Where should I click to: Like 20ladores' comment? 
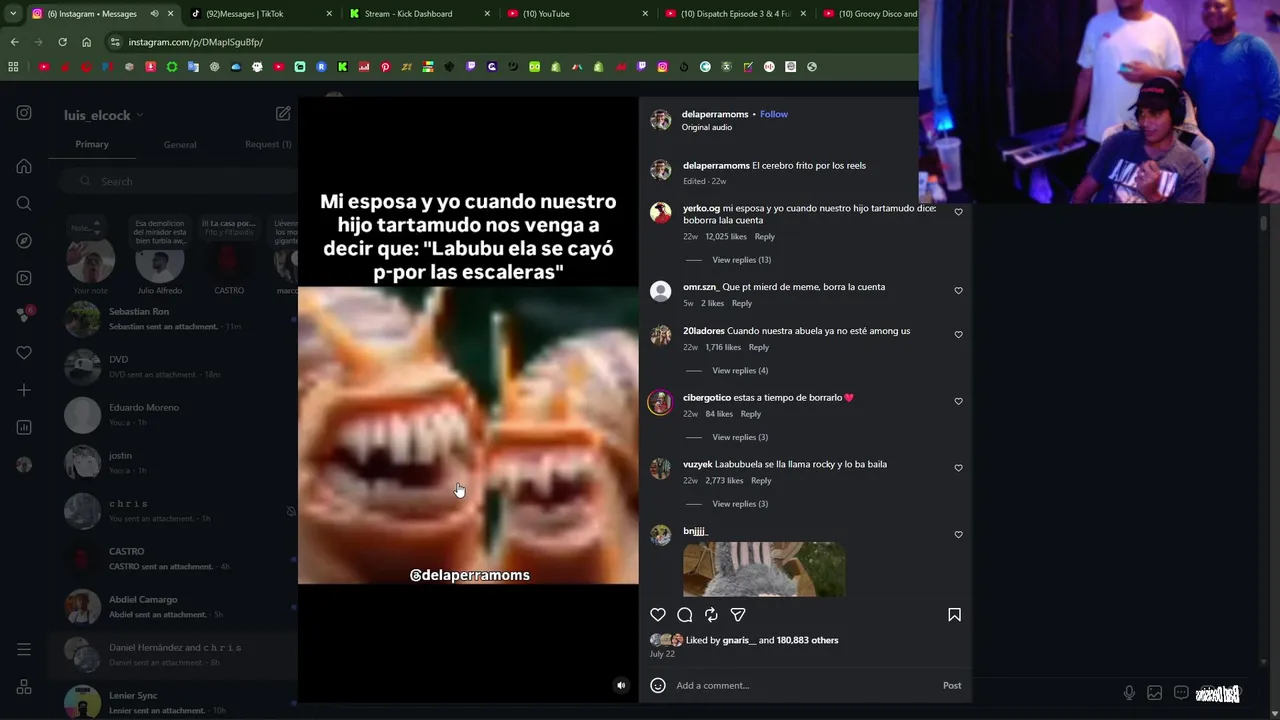958,335
